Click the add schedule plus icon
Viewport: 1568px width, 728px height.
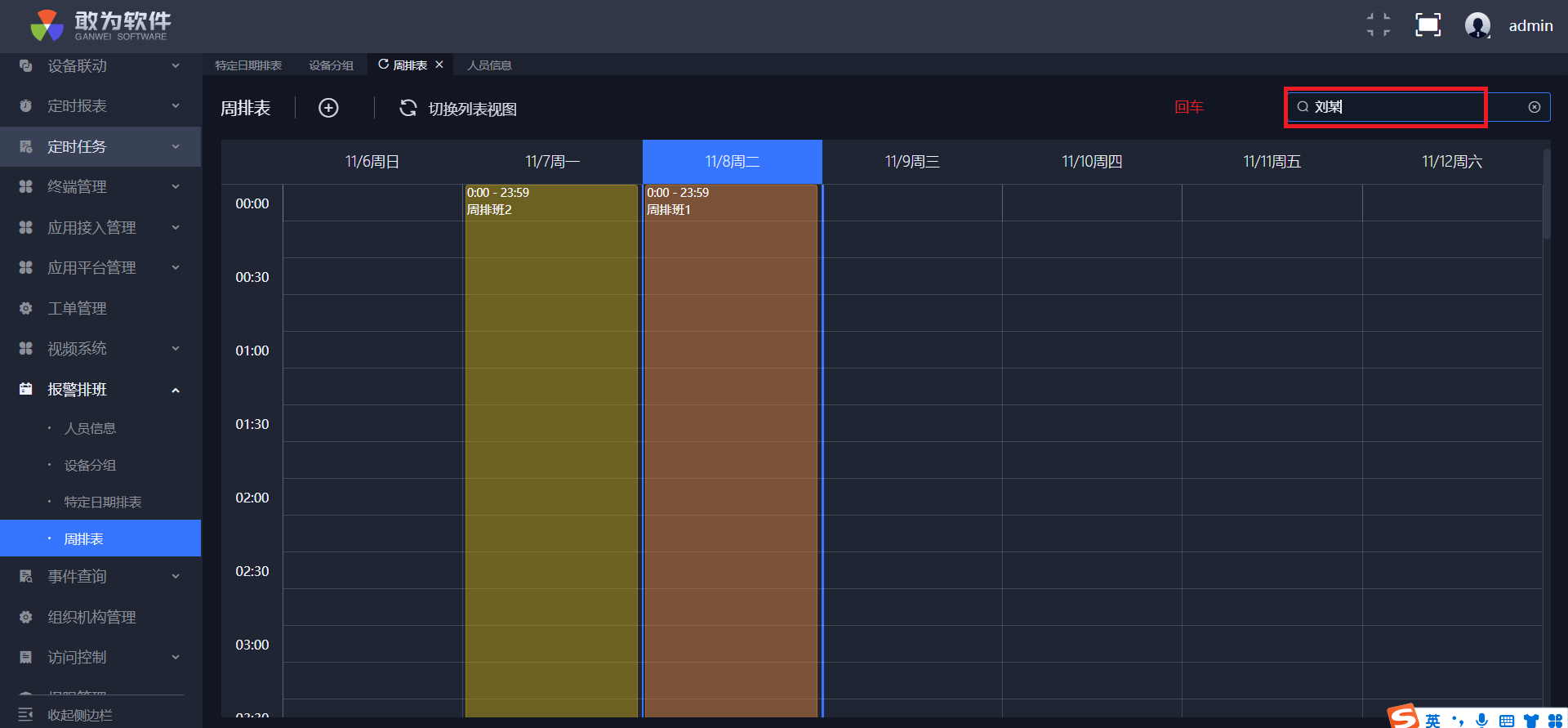[328, 108]
